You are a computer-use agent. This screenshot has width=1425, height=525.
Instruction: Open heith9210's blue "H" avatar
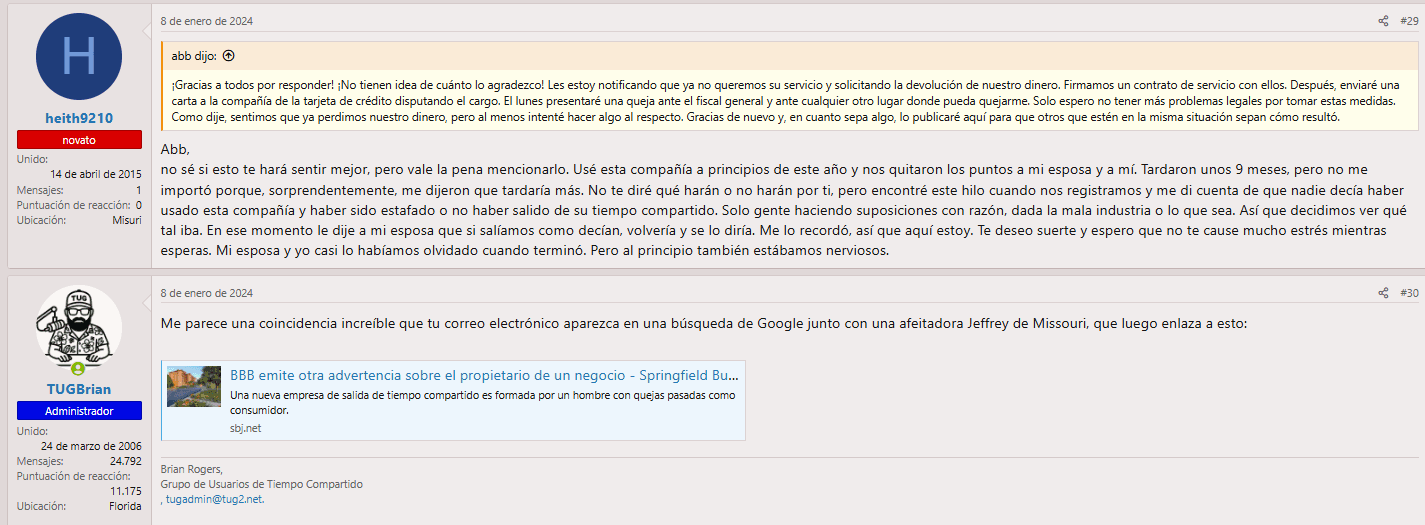click(79, 57)
